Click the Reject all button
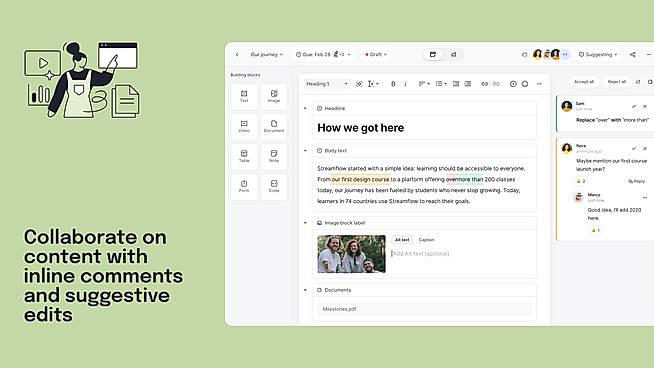The width and height of the screenshot is (654, 368). (x=616, y=82)
